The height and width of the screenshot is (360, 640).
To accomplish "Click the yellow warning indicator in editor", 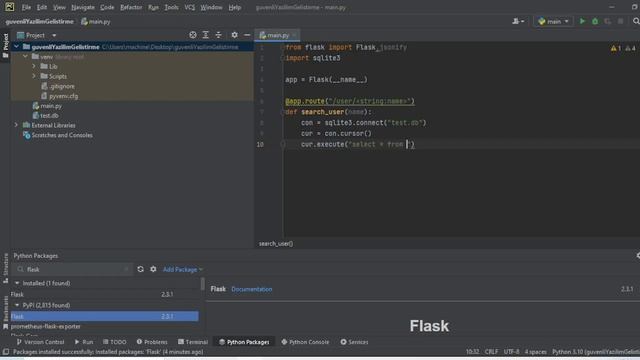I will point(616,48).
